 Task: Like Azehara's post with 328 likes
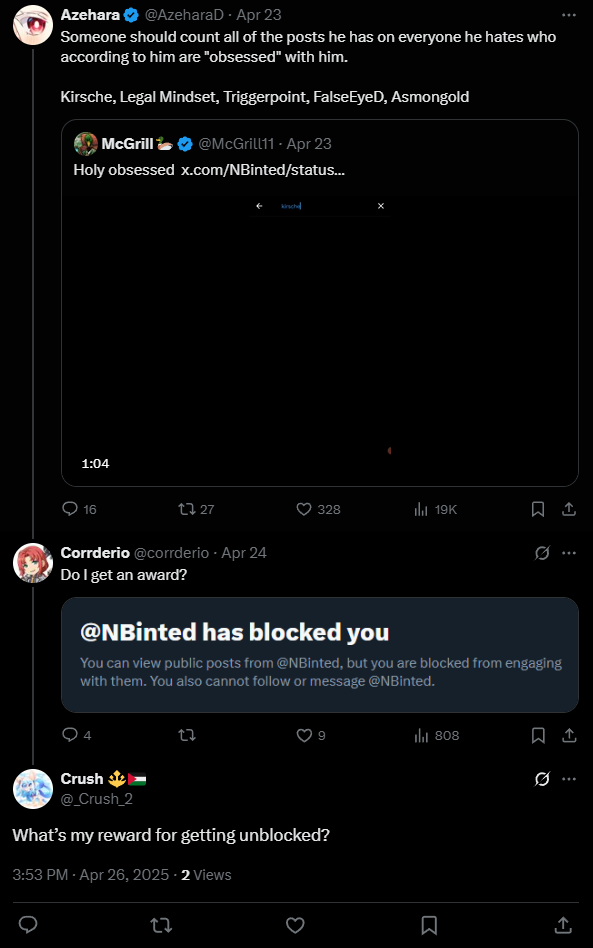[x=318, y=509]
